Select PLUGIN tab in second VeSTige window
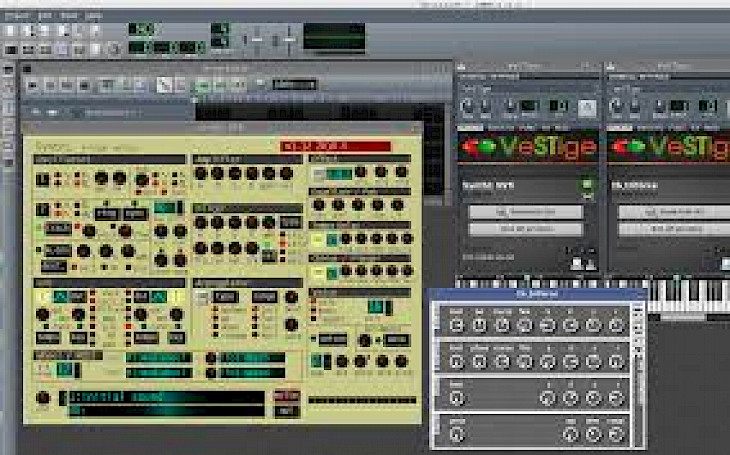Image resolution: width=730 pixels, height=455 pixels. pos(620,128)
